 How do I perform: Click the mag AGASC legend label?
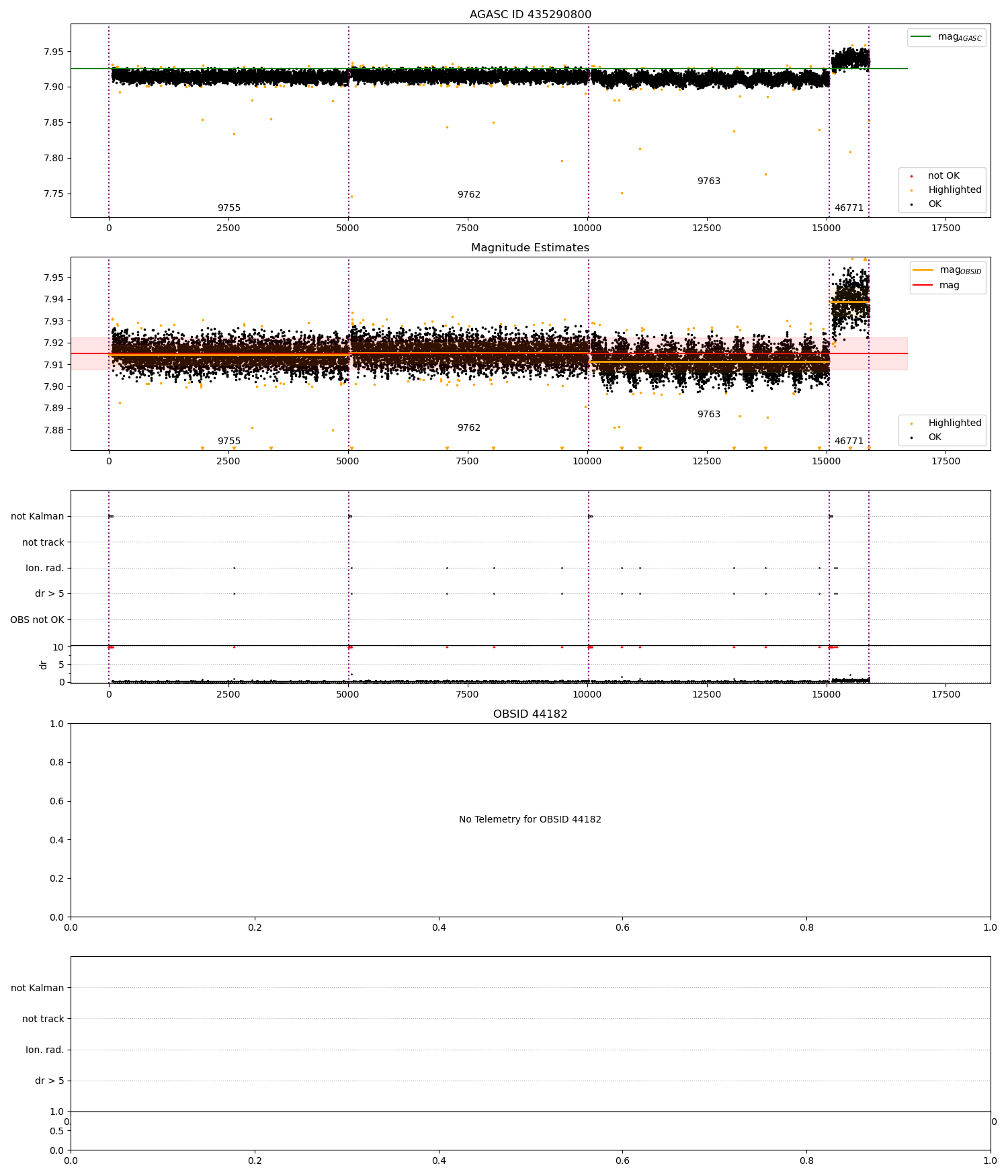coord(960,37)
